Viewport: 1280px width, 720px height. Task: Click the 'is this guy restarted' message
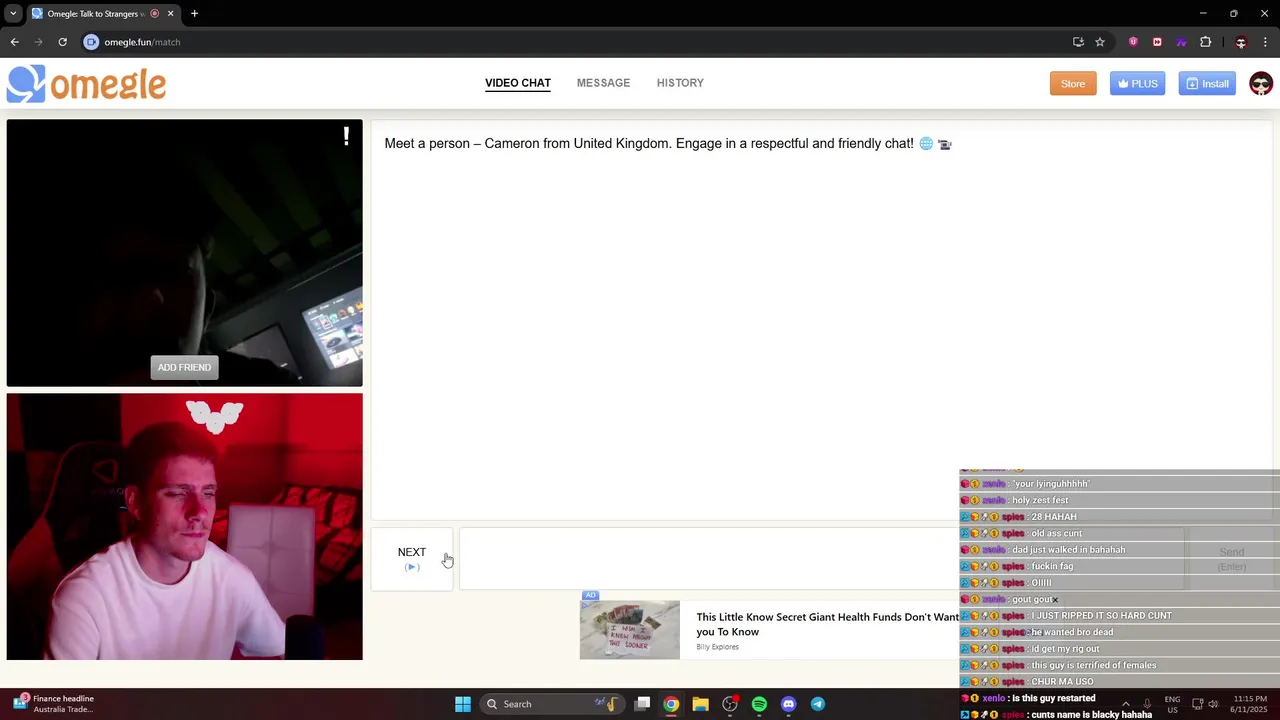pos(1052,699)
